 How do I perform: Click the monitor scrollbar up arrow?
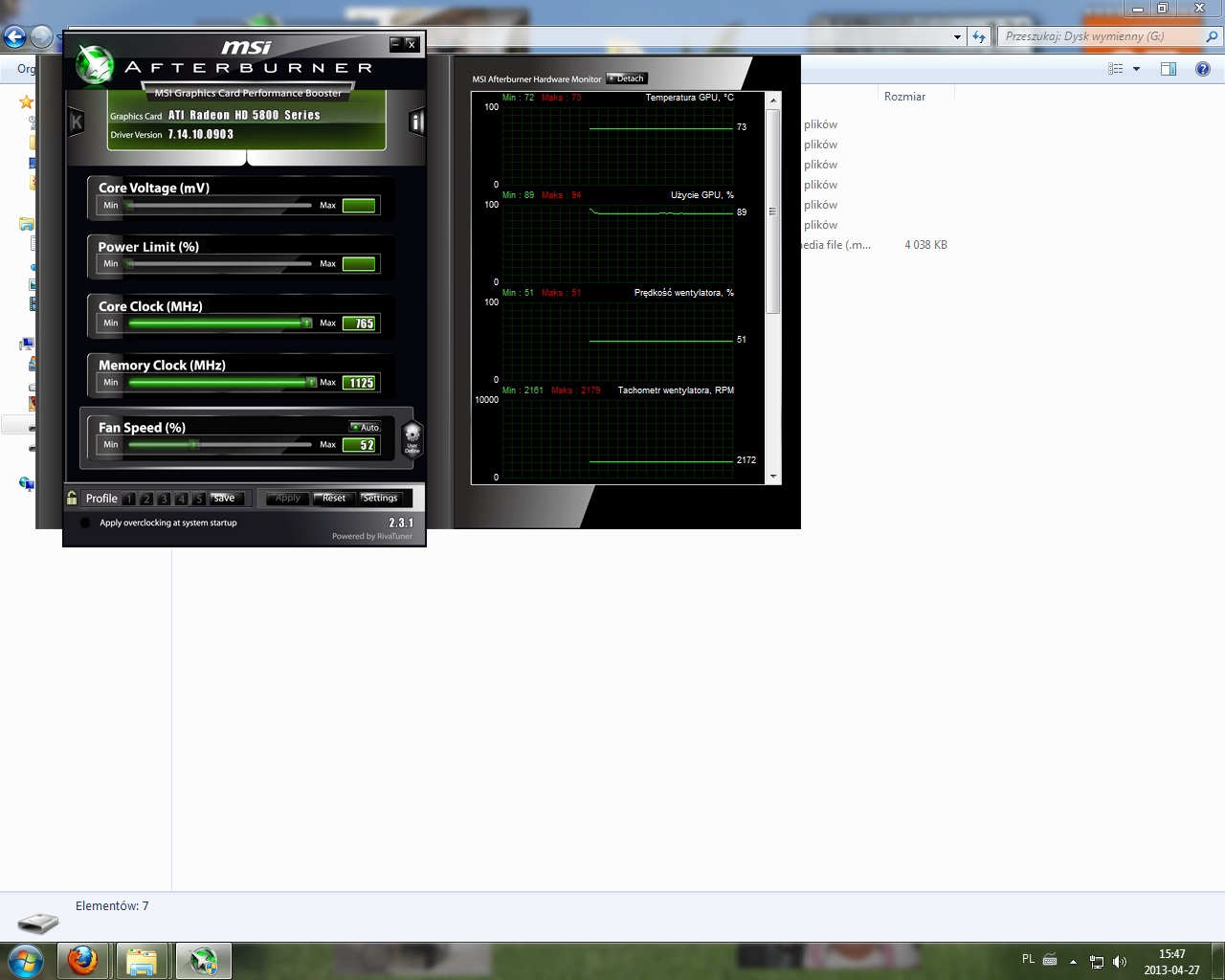773,100
